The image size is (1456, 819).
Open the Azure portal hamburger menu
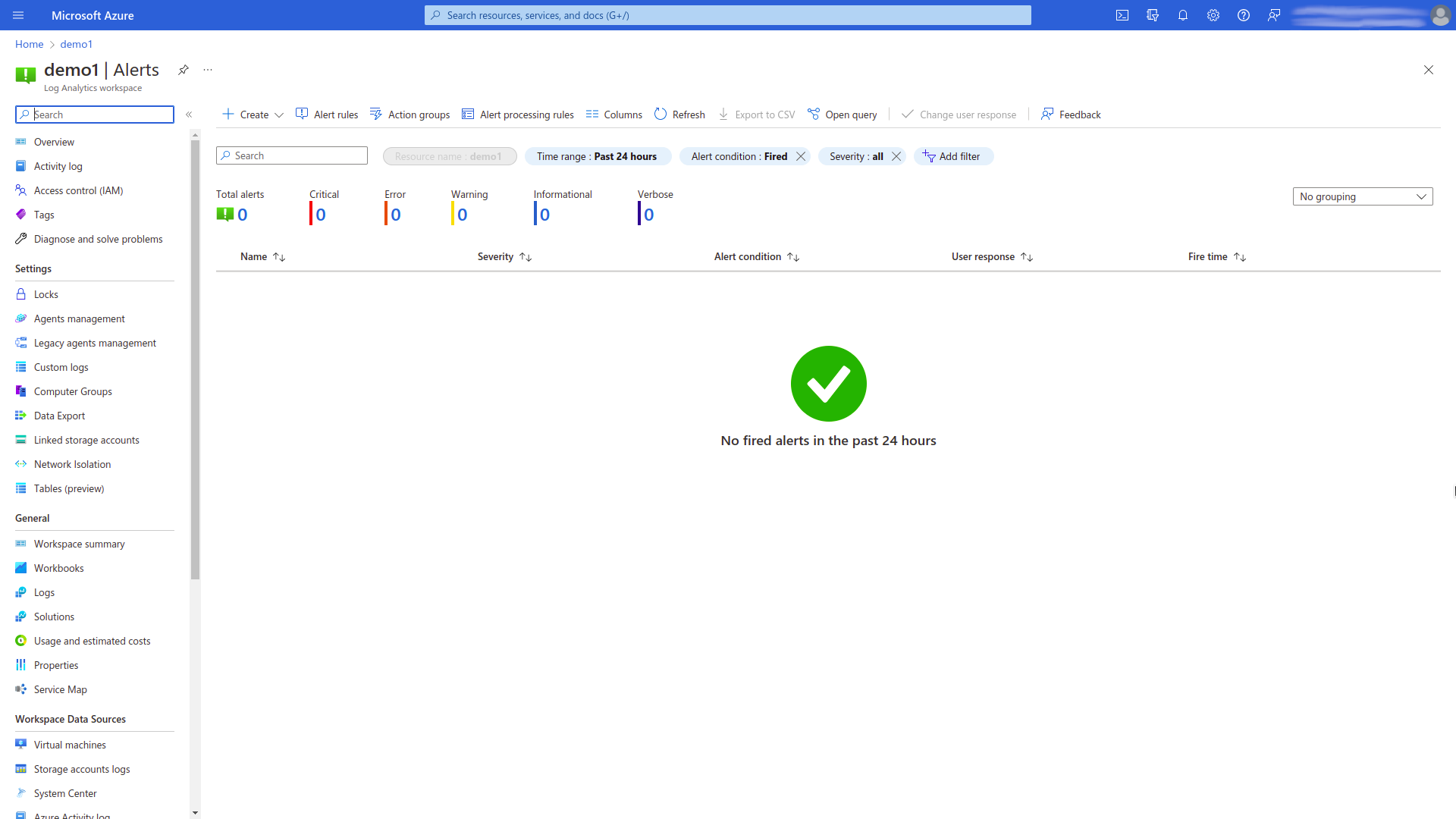[x=18, y=15]
